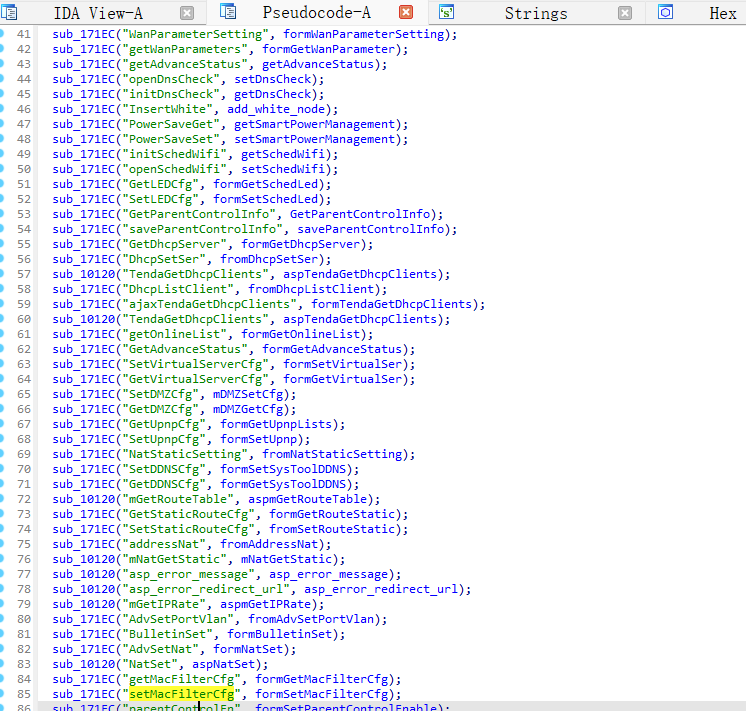746x711 pixels.
Task: Click aspNatSet function name
Action: (x=224, y=664)
